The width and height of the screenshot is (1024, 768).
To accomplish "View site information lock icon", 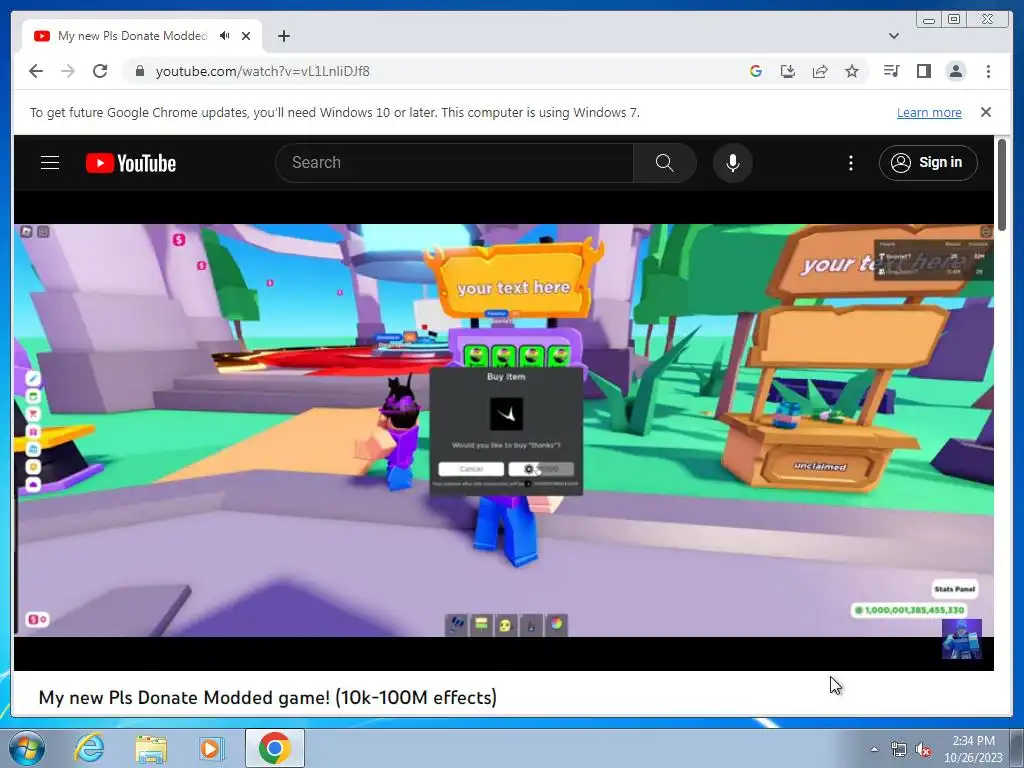I will [139, 71].
